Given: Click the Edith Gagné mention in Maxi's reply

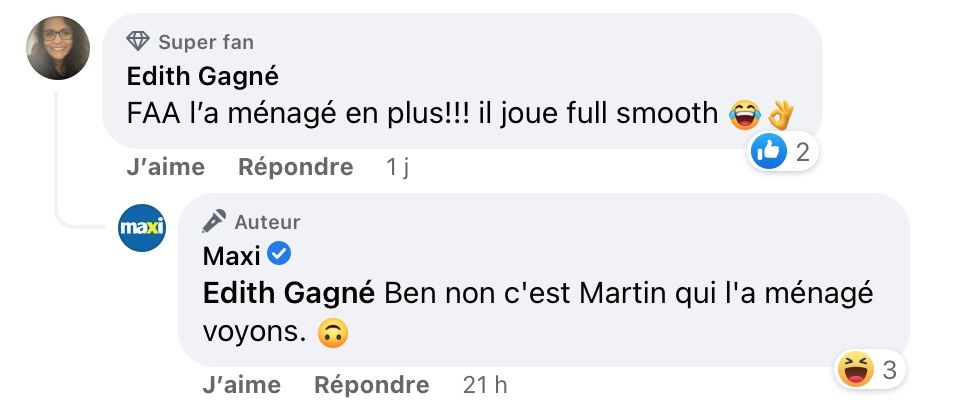Looking at the screenshot, I should tap(288, 295).
